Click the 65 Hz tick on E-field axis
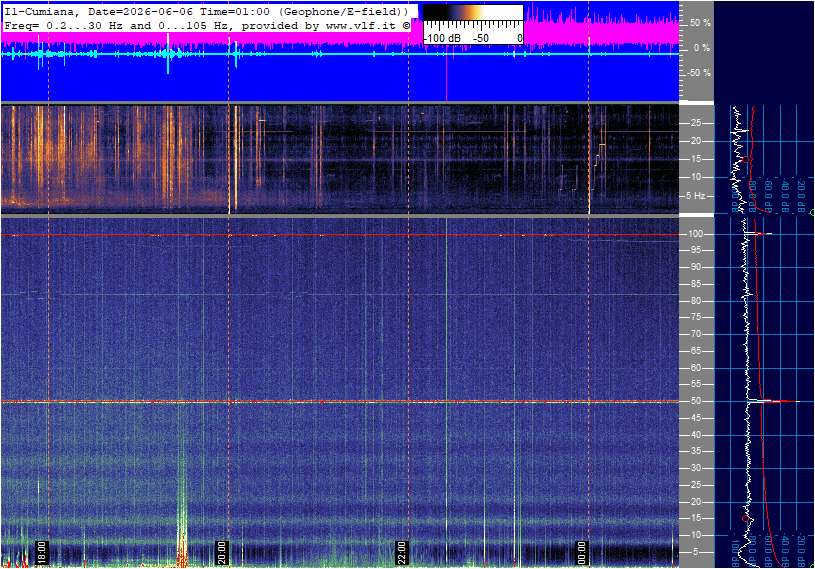Viewport: 815px width, 569px height. [x=695, y=351]
